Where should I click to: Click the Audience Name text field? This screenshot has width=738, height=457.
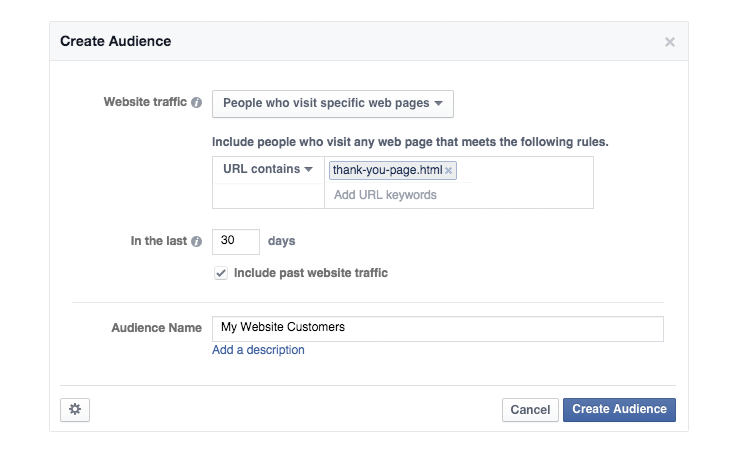[438, 329]
